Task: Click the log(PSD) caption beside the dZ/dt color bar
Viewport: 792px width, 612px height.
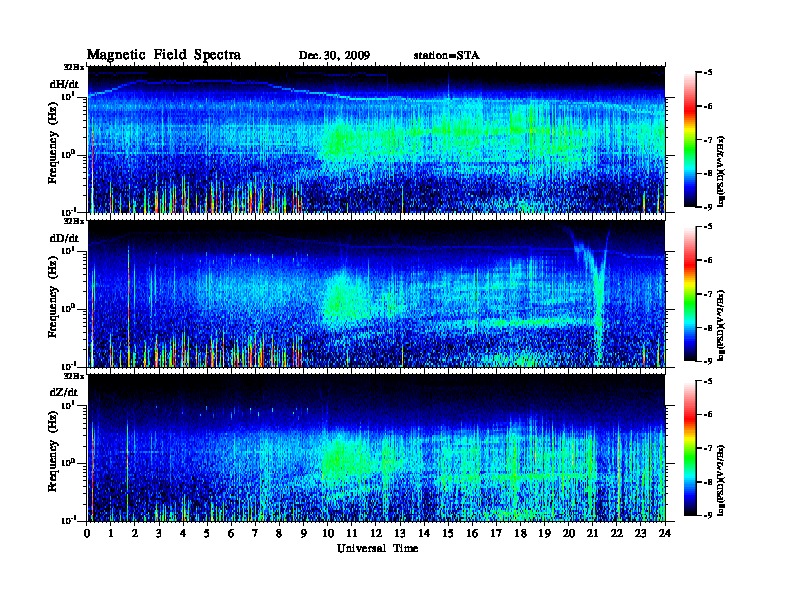Action: (x=721, y=480)
